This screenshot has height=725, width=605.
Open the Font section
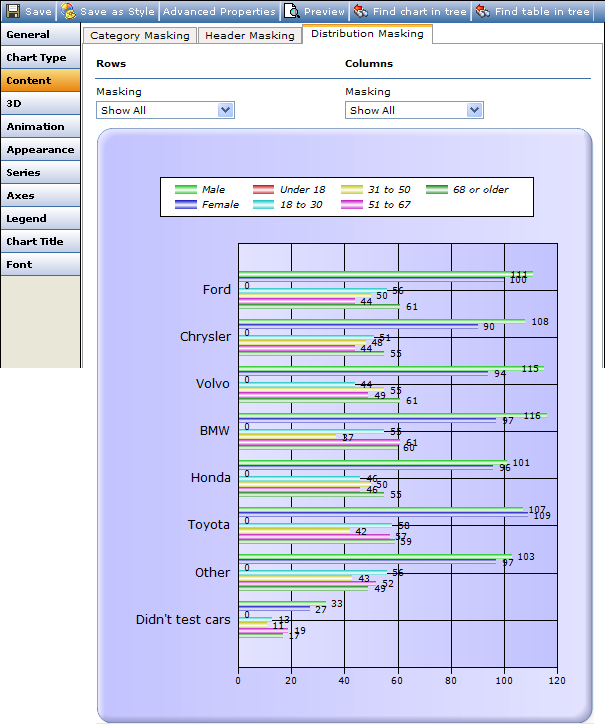click(40, 264)
